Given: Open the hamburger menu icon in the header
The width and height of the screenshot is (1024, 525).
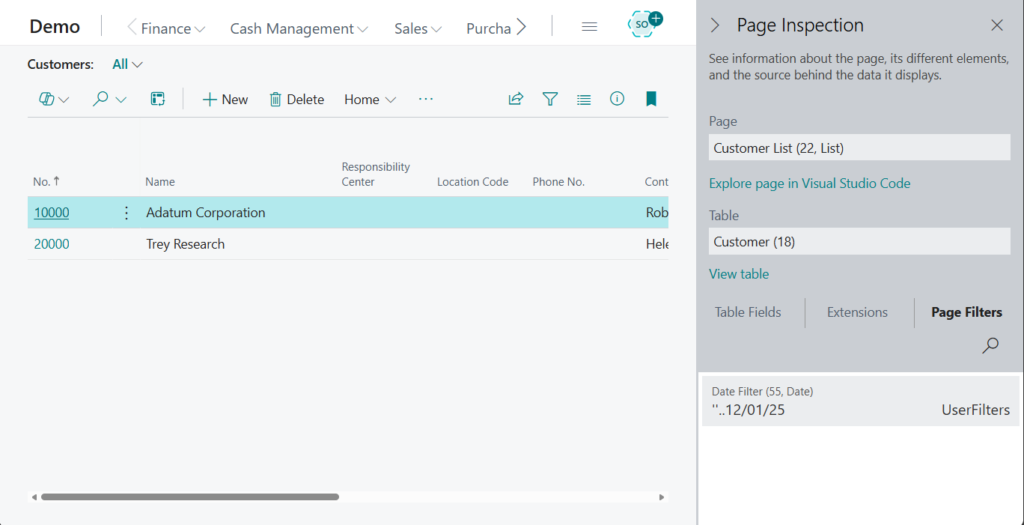Looking at the screenshot, I should (x=589, y=27).
